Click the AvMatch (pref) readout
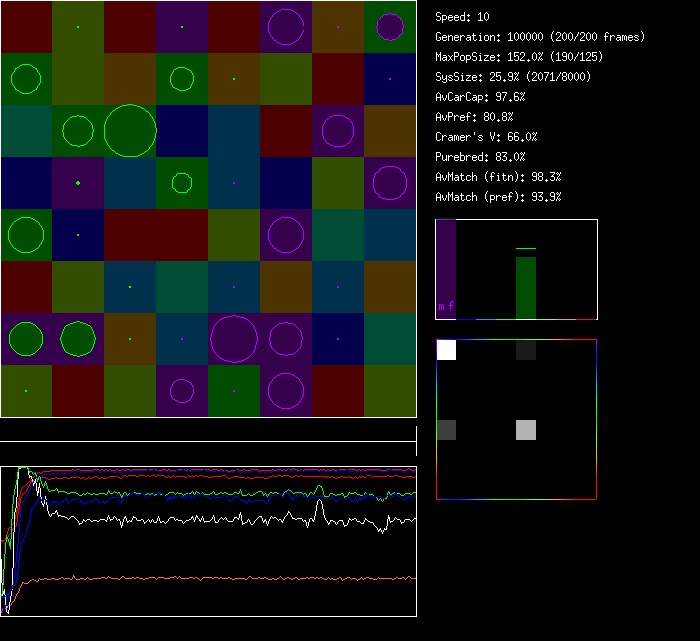The image size is (700, 641). pyautogui.click(x=498, y=197)
